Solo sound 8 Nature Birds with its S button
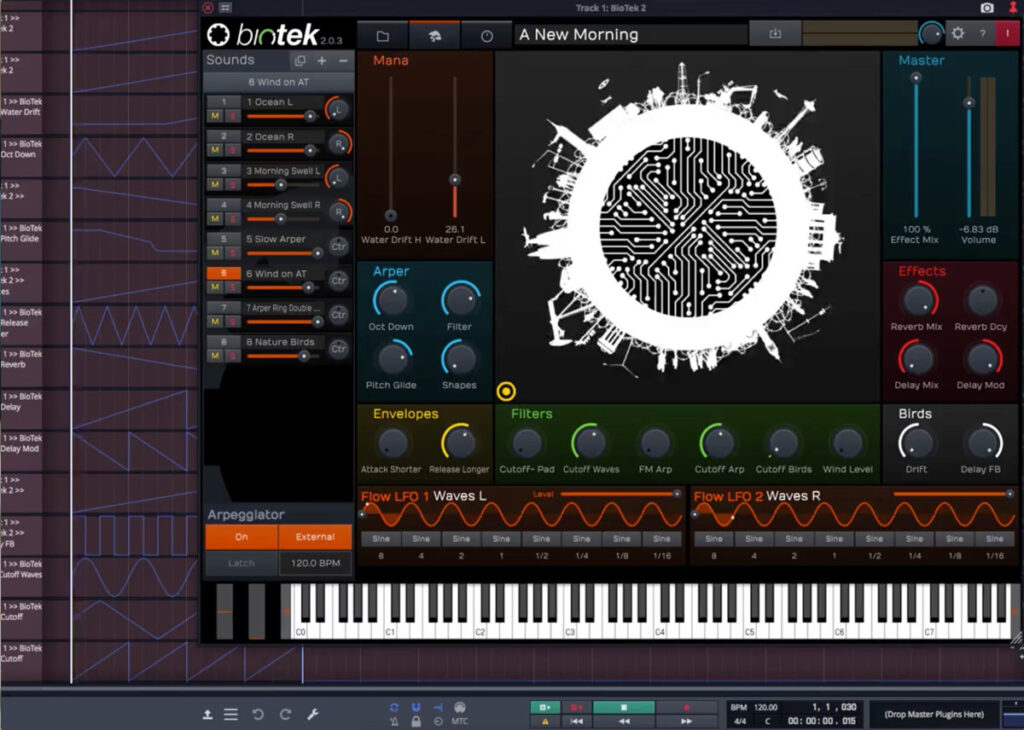1024x730 pixels. click(x=233, y=353)
